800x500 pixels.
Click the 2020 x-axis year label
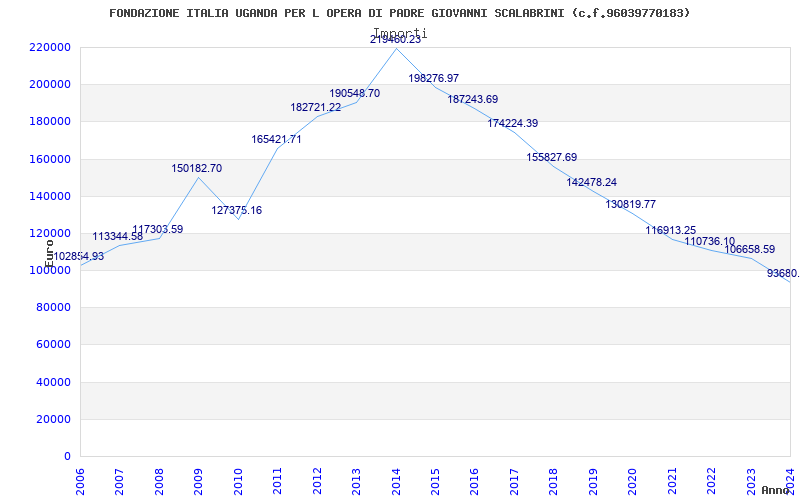click(632, 481)
